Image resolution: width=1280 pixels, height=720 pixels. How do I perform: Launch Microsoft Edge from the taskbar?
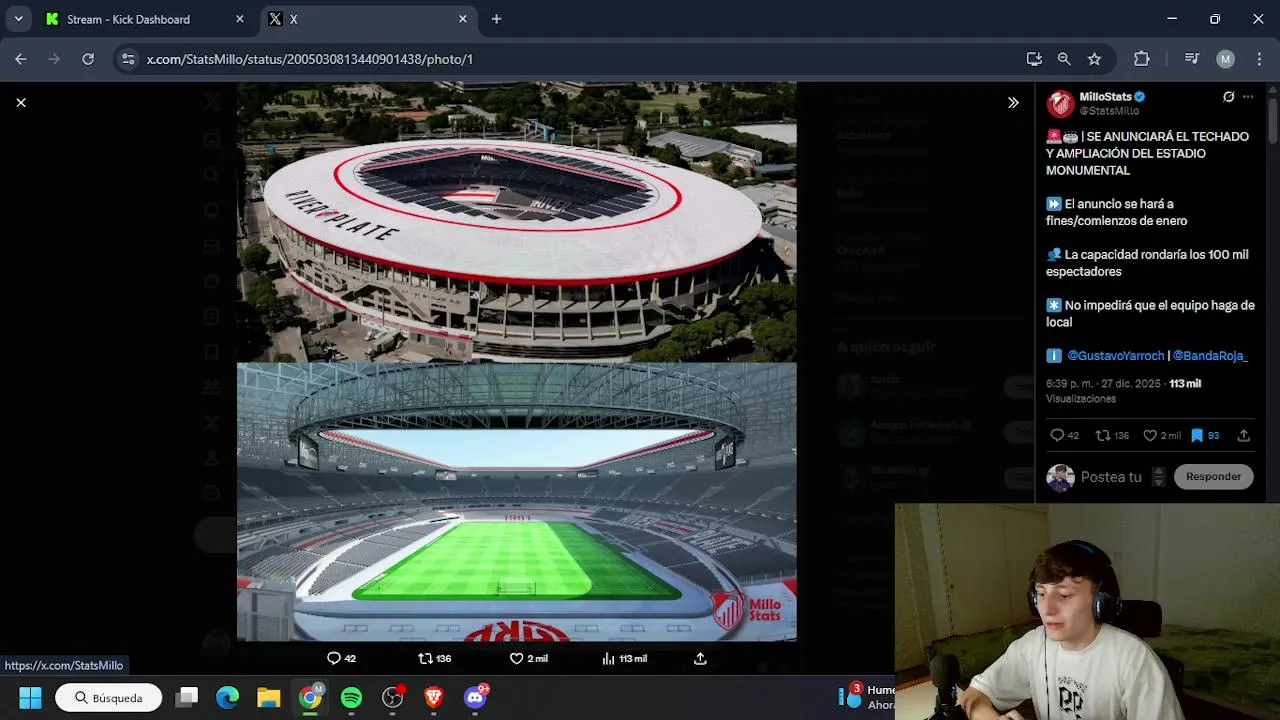pyautogui.click(x=228, y=697)
